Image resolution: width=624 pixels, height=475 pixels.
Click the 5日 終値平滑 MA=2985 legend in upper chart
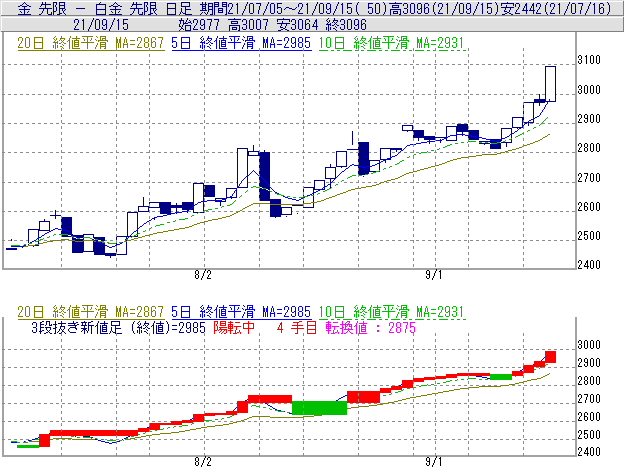[241, 43]
